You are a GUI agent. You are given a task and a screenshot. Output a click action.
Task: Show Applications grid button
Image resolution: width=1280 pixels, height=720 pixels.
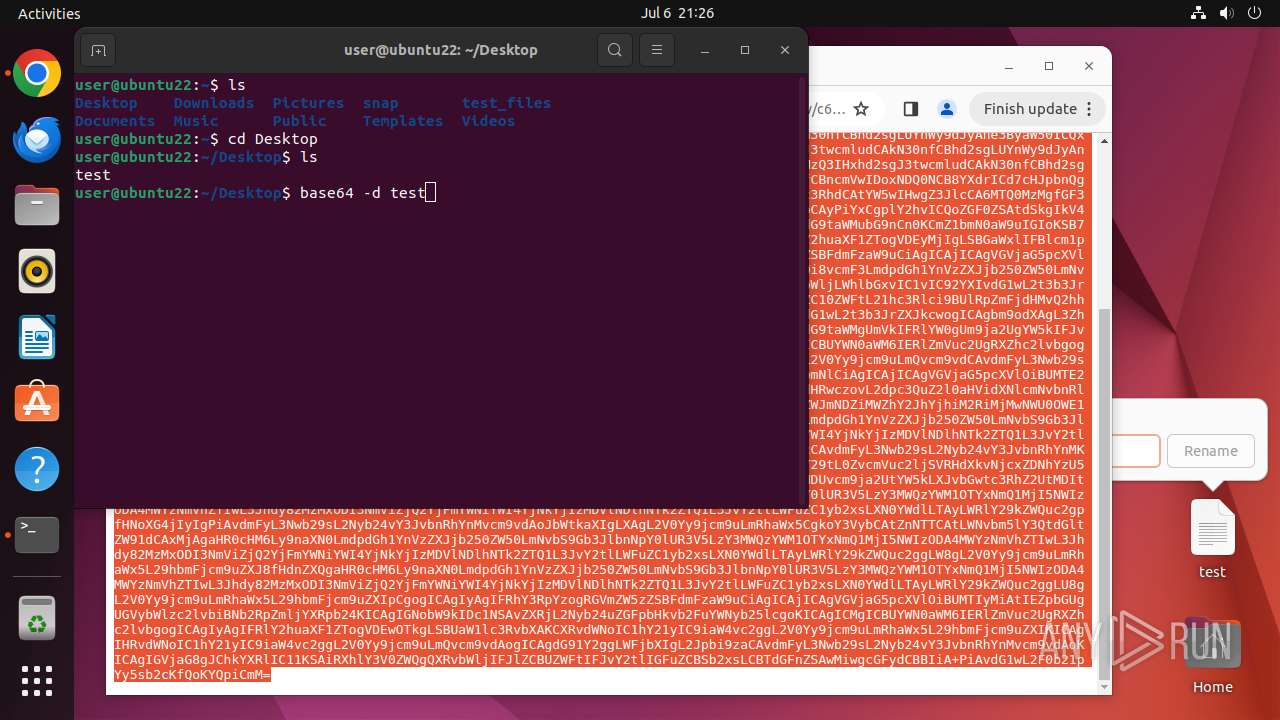click(37, 681)
